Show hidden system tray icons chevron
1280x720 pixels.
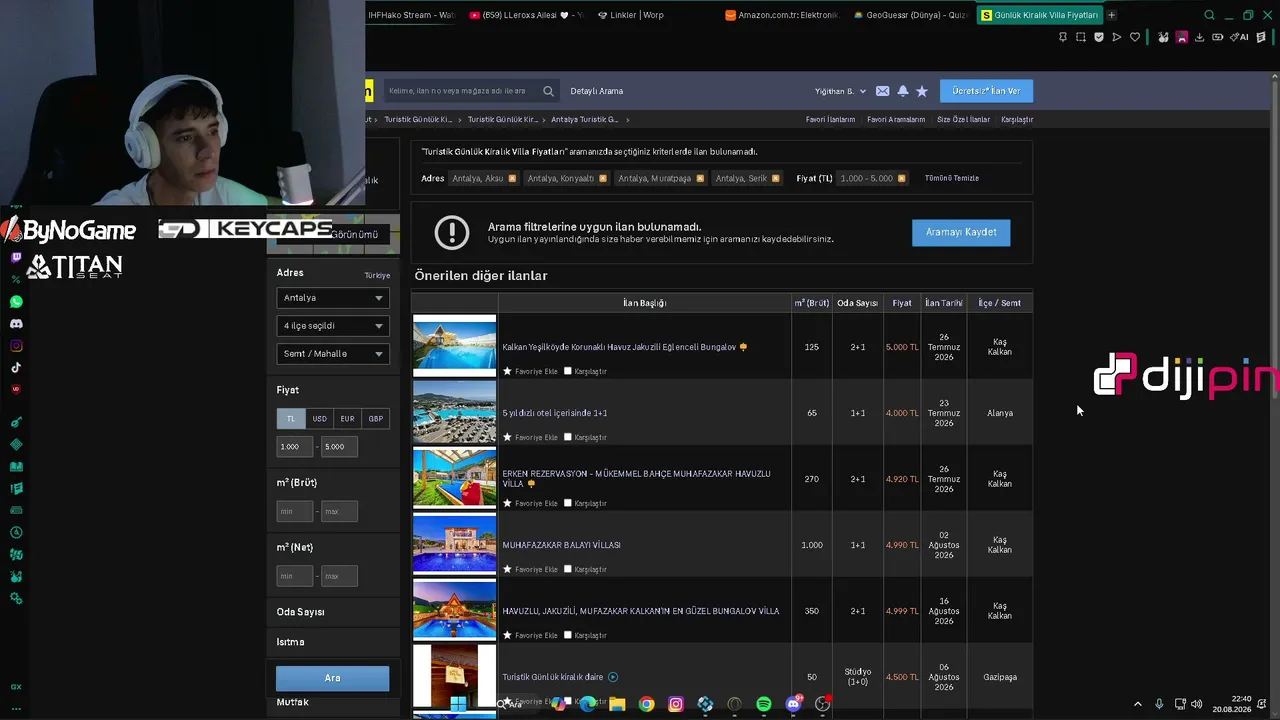tap(1137, 704)
